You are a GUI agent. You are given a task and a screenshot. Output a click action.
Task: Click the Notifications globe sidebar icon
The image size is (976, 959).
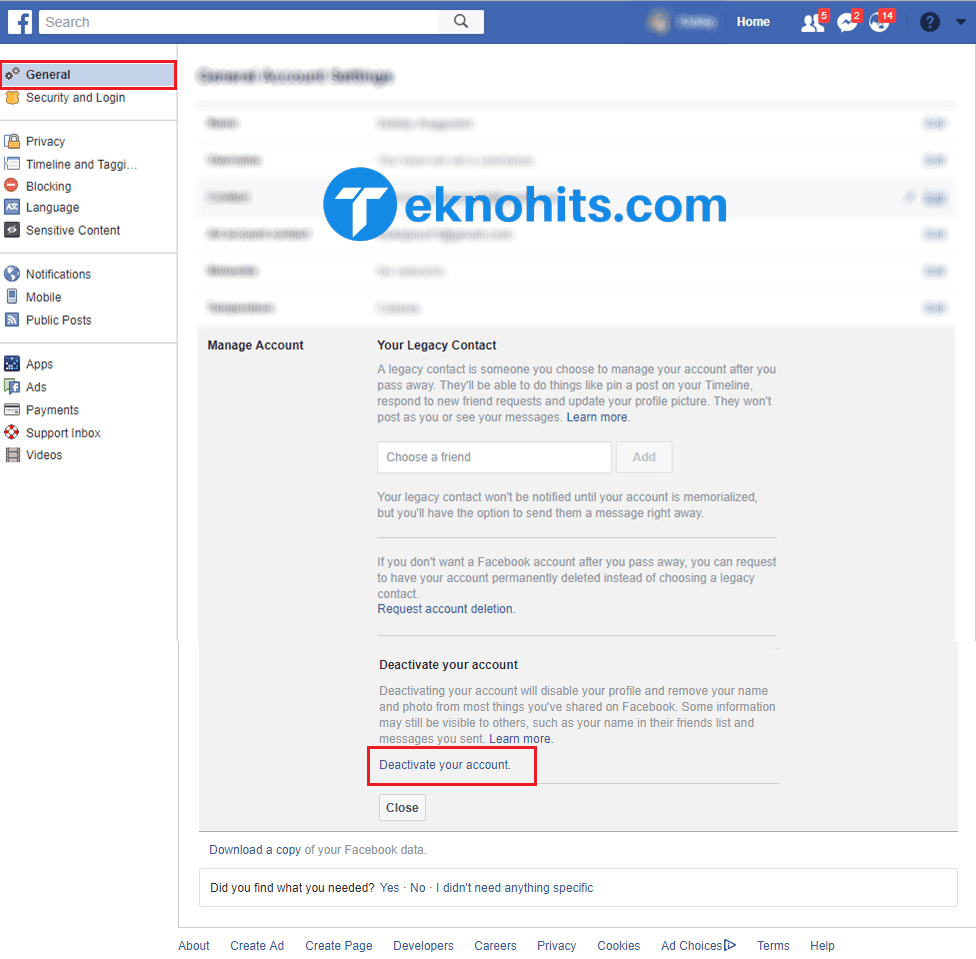tap(12, 274)
